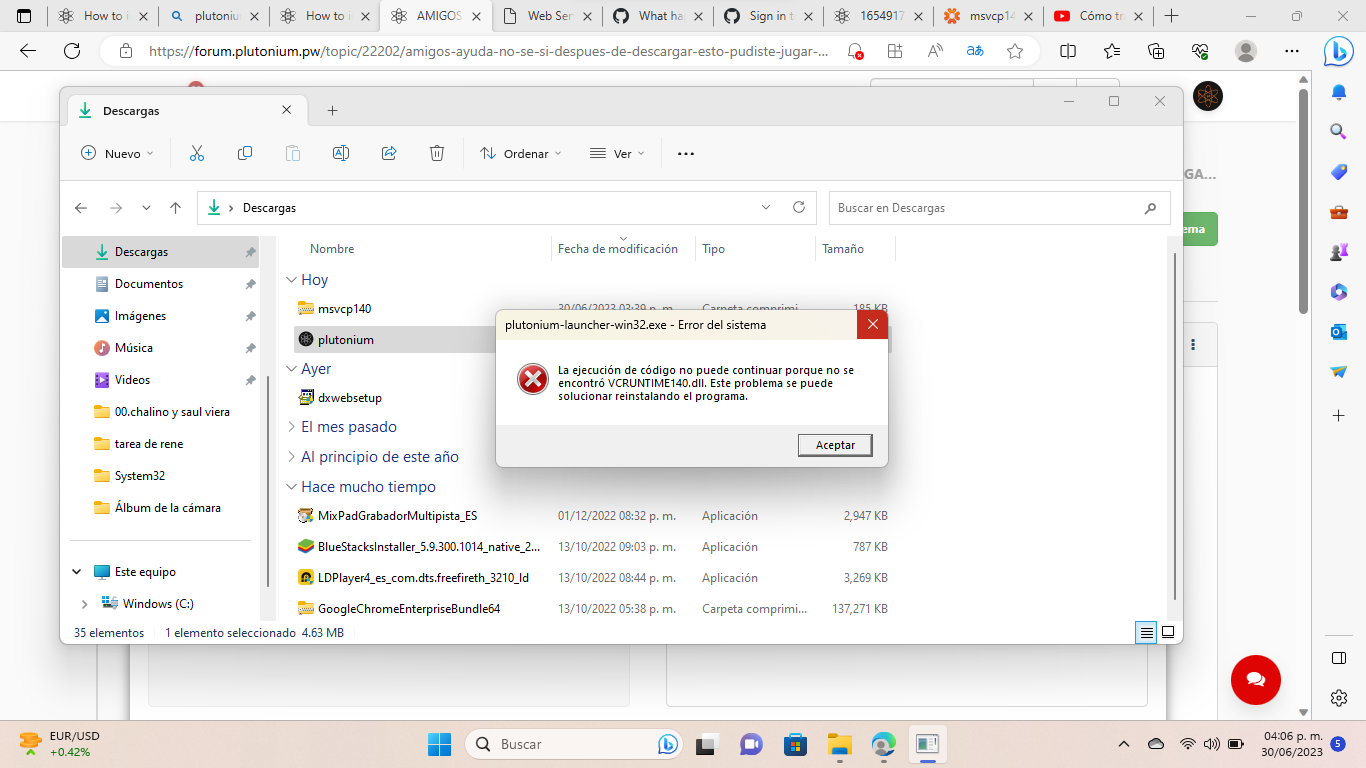Open the Windows Start menu

pos(439,744)
